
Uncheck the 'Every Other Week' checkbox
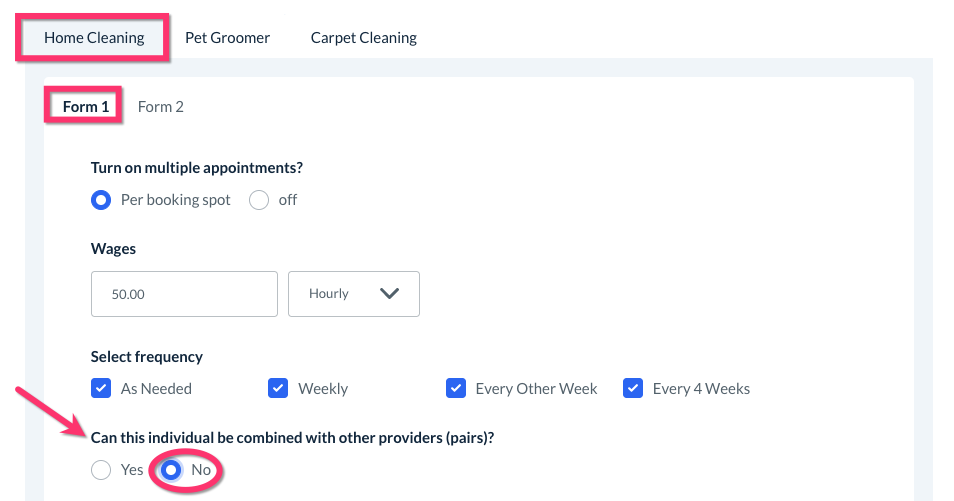(456, 388)
